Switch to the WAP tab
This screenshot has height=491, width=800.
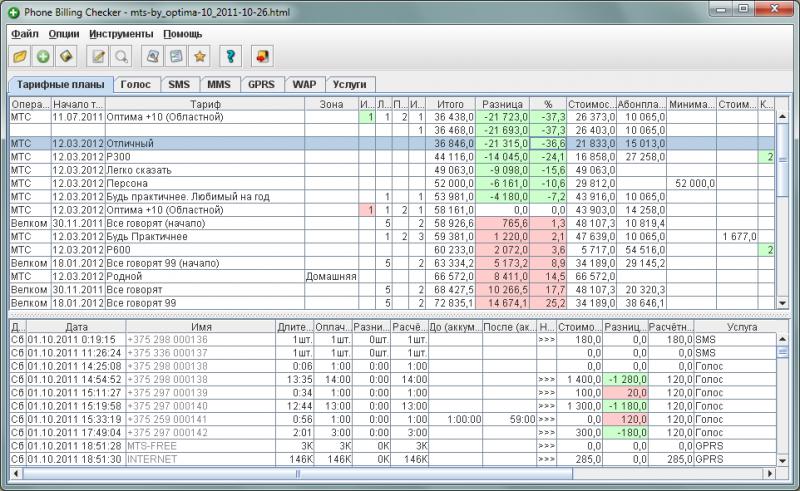point(304,85)
